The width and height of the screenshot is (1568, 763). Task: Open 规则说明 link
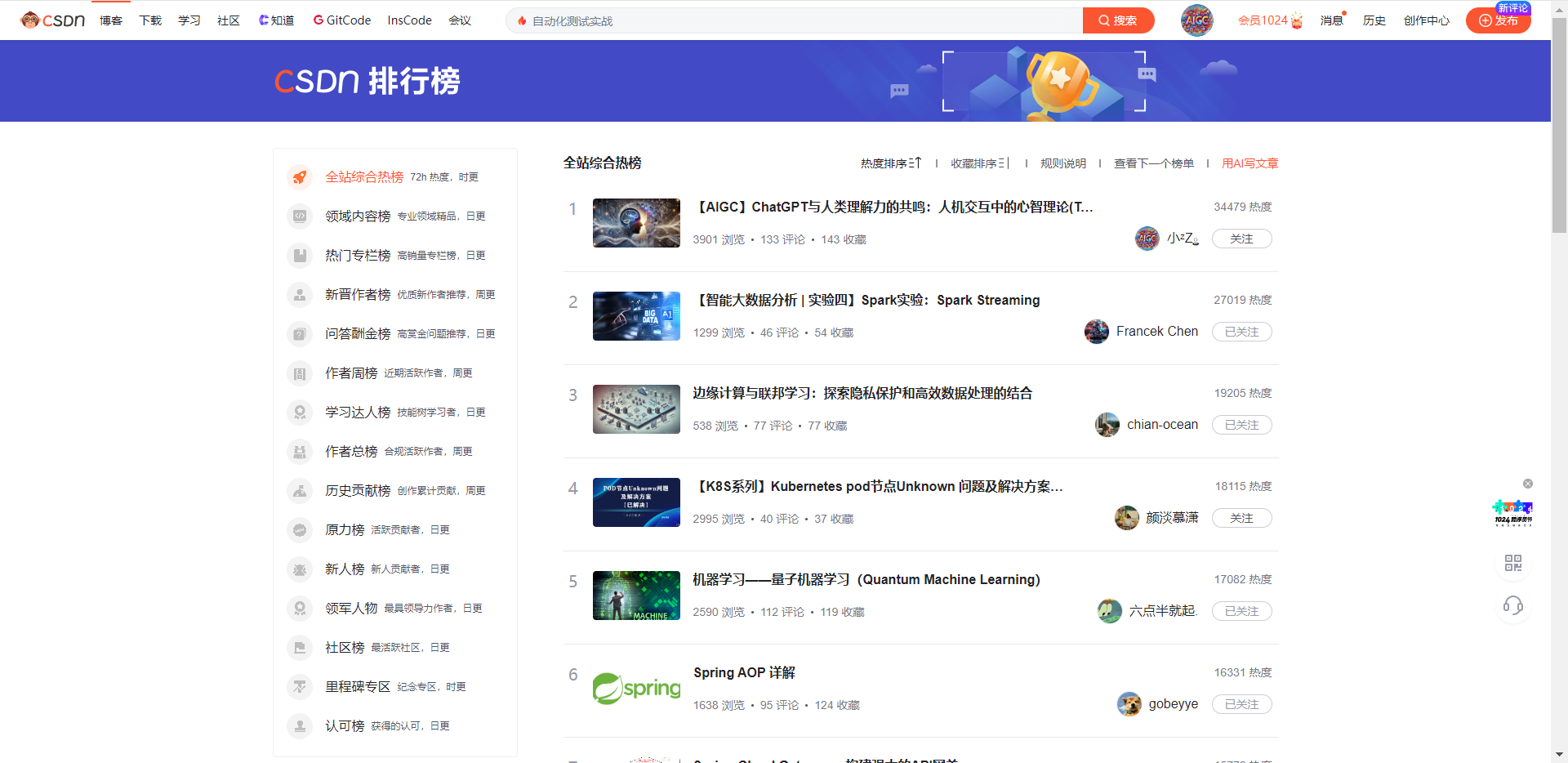[x=1063, y=163]
